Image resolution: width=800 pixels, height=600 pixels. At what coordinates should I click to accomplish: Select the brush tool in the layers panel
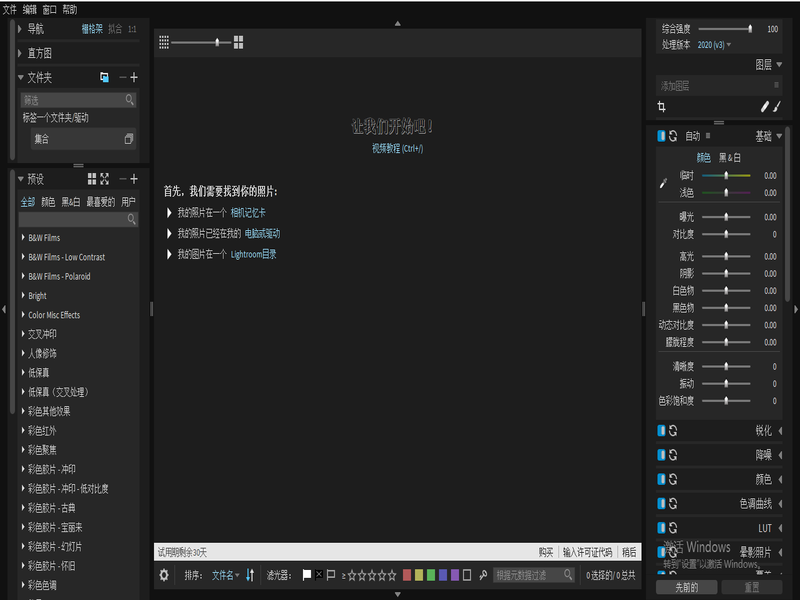777,107
